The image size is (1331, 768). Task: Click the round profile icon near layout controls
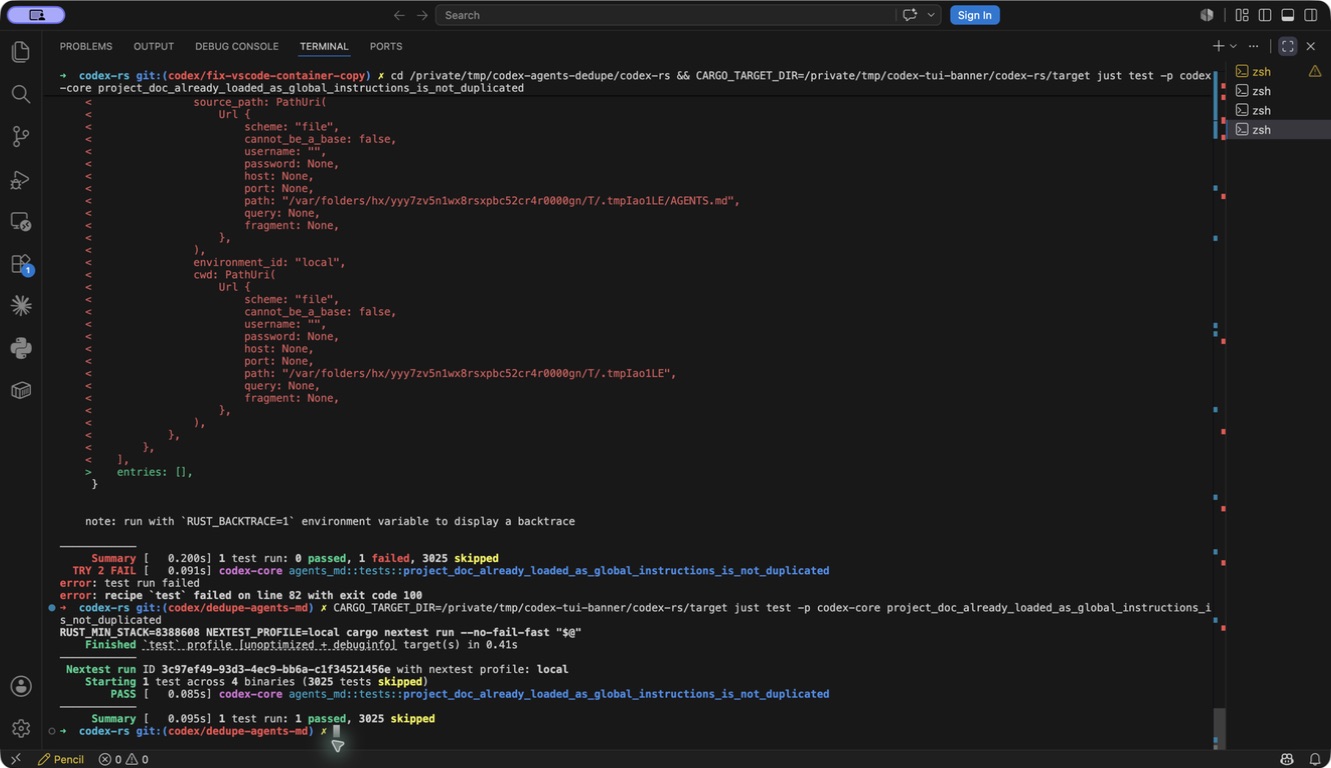point(1207,15)
